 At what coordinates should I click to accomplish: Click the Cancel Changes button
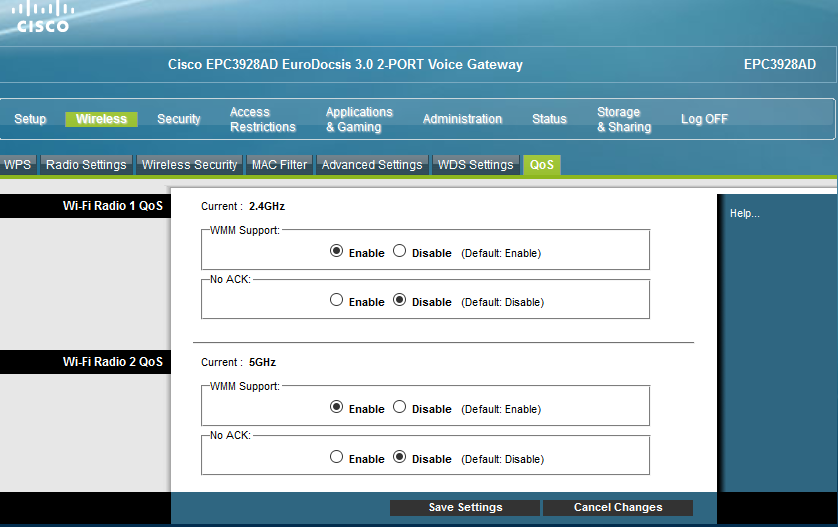pyautogui.click(x=618, y=507)
